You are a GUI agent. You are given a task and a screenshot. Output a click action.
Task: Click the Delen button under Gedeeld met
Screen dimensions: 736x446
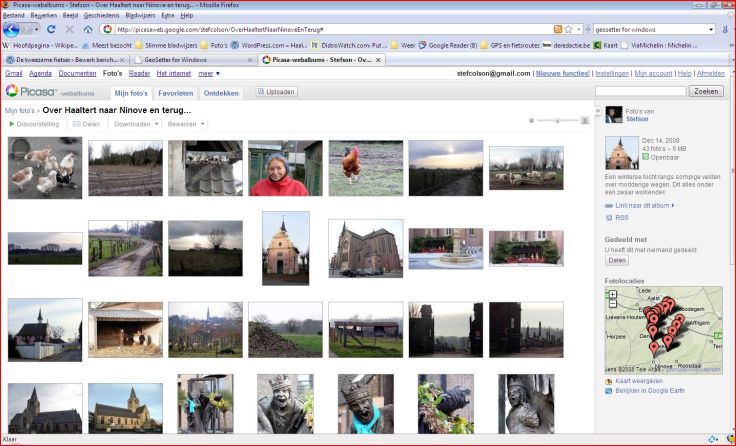point(617,261)
